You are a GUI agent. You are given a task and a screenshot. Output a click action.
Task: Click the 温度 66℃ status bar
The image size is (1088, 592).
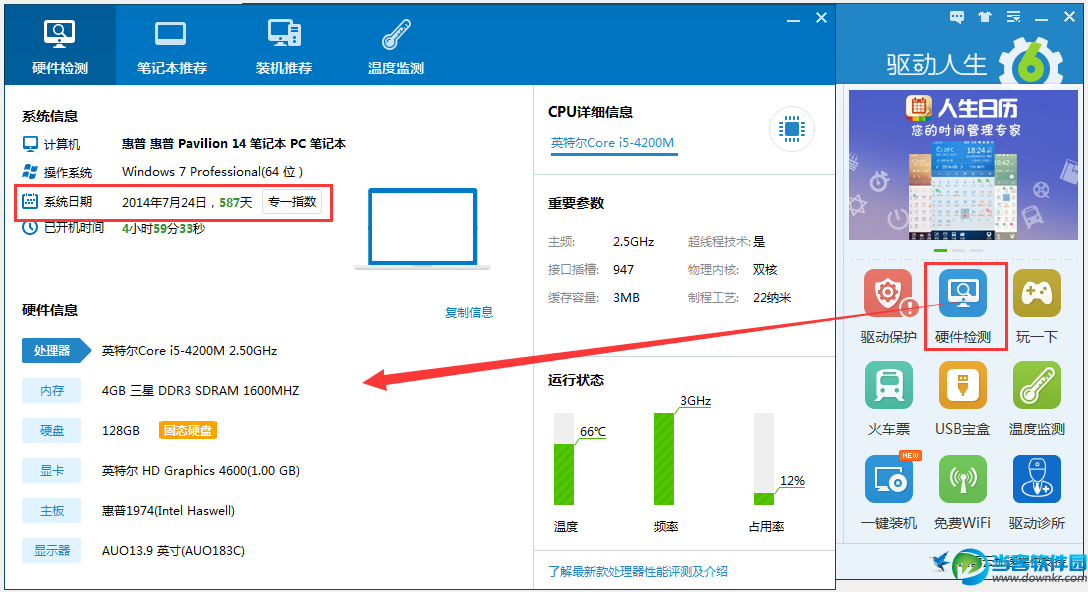tap(564, 459)
